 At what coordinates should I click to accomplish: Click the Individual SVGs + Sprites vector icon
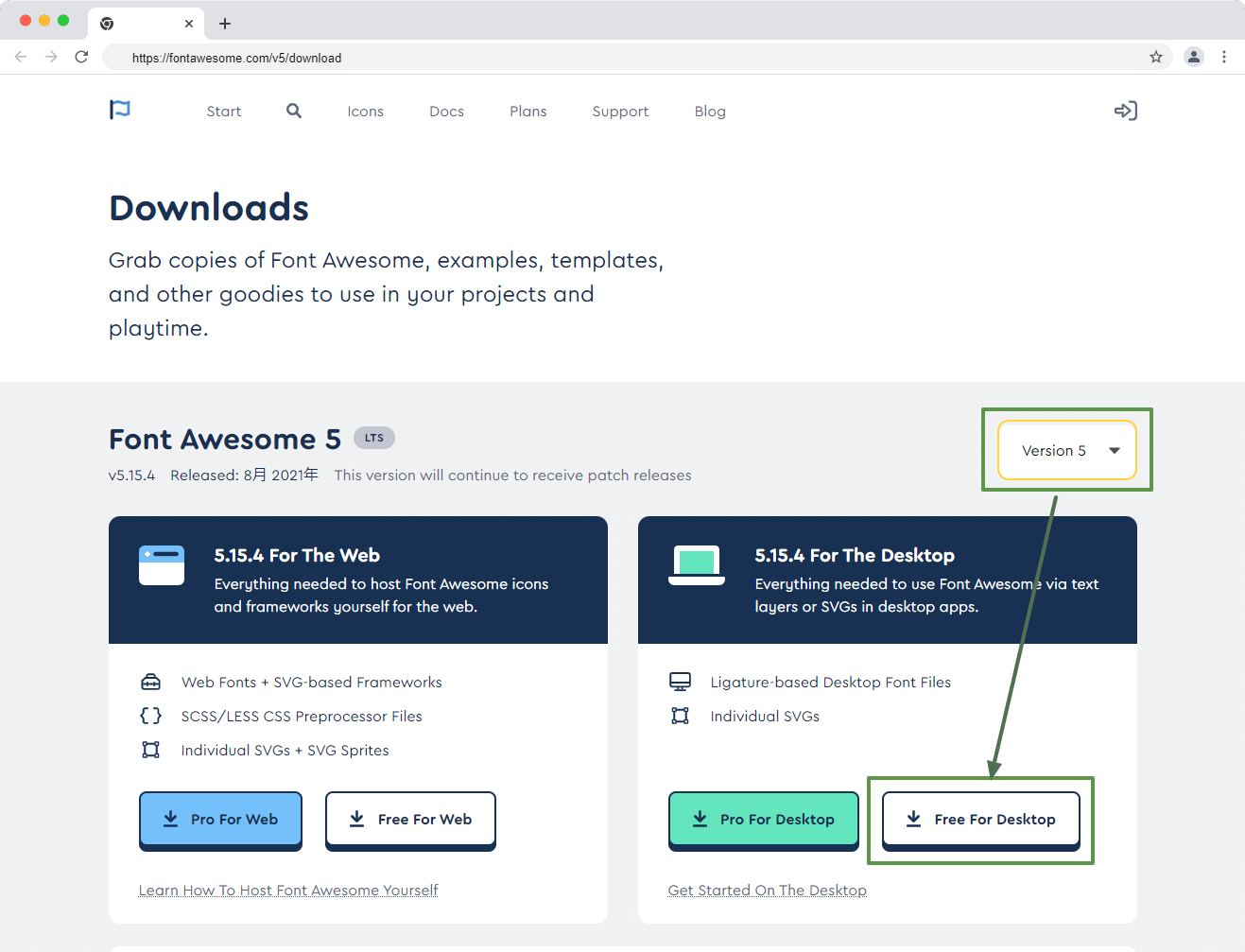click(x=150, y=750)
